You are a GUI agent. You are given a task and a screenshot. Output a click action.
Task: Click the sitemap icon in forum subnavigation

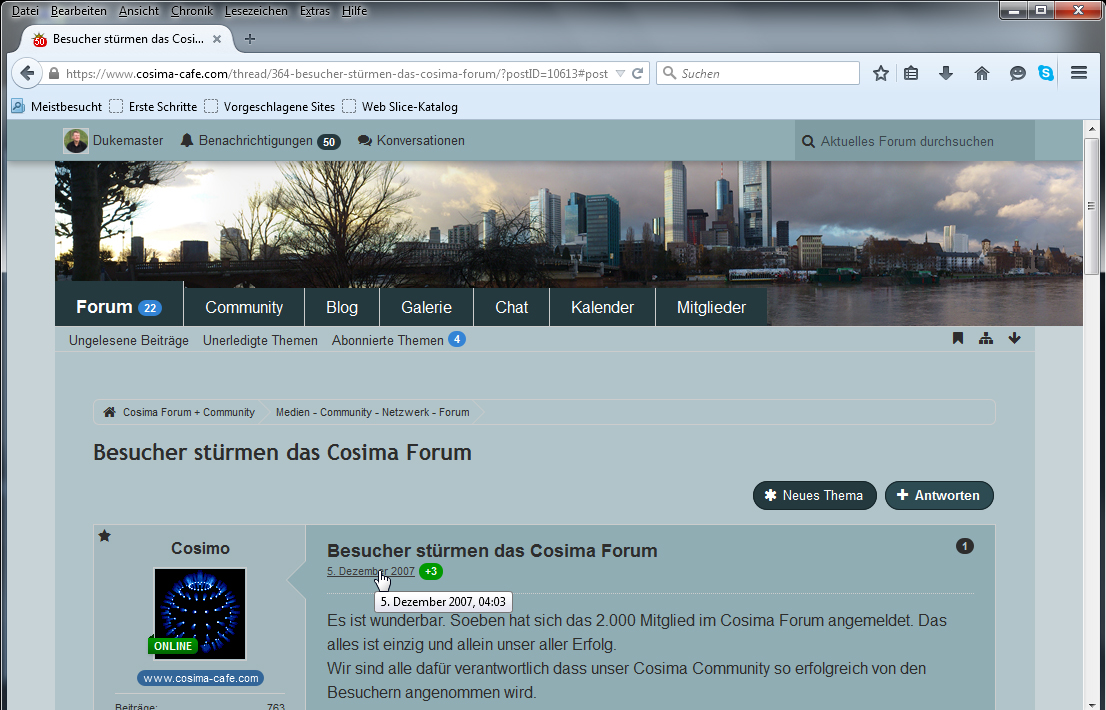(x=986, y=339)
